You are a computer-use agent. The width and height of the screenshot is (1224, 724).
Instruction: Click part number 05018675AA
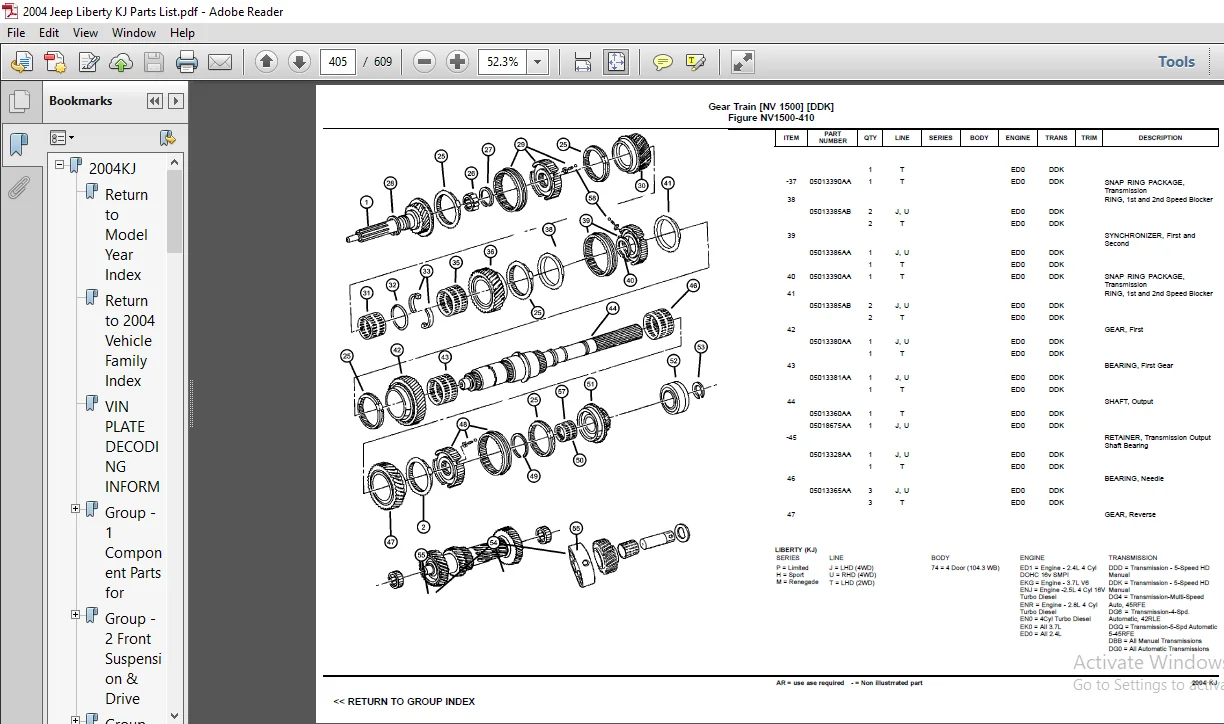pyautogui.click(x=830, y=426)
